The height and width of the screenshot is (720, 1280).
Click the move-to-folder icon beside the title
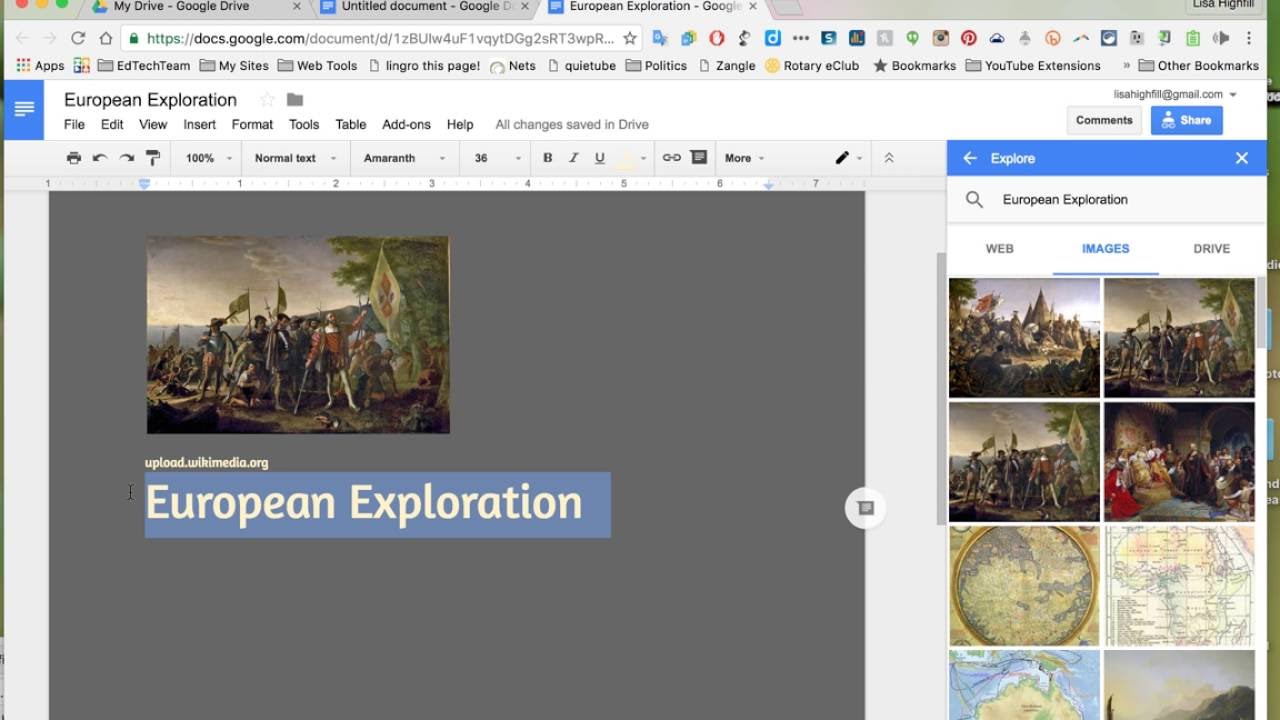[295, 99]
